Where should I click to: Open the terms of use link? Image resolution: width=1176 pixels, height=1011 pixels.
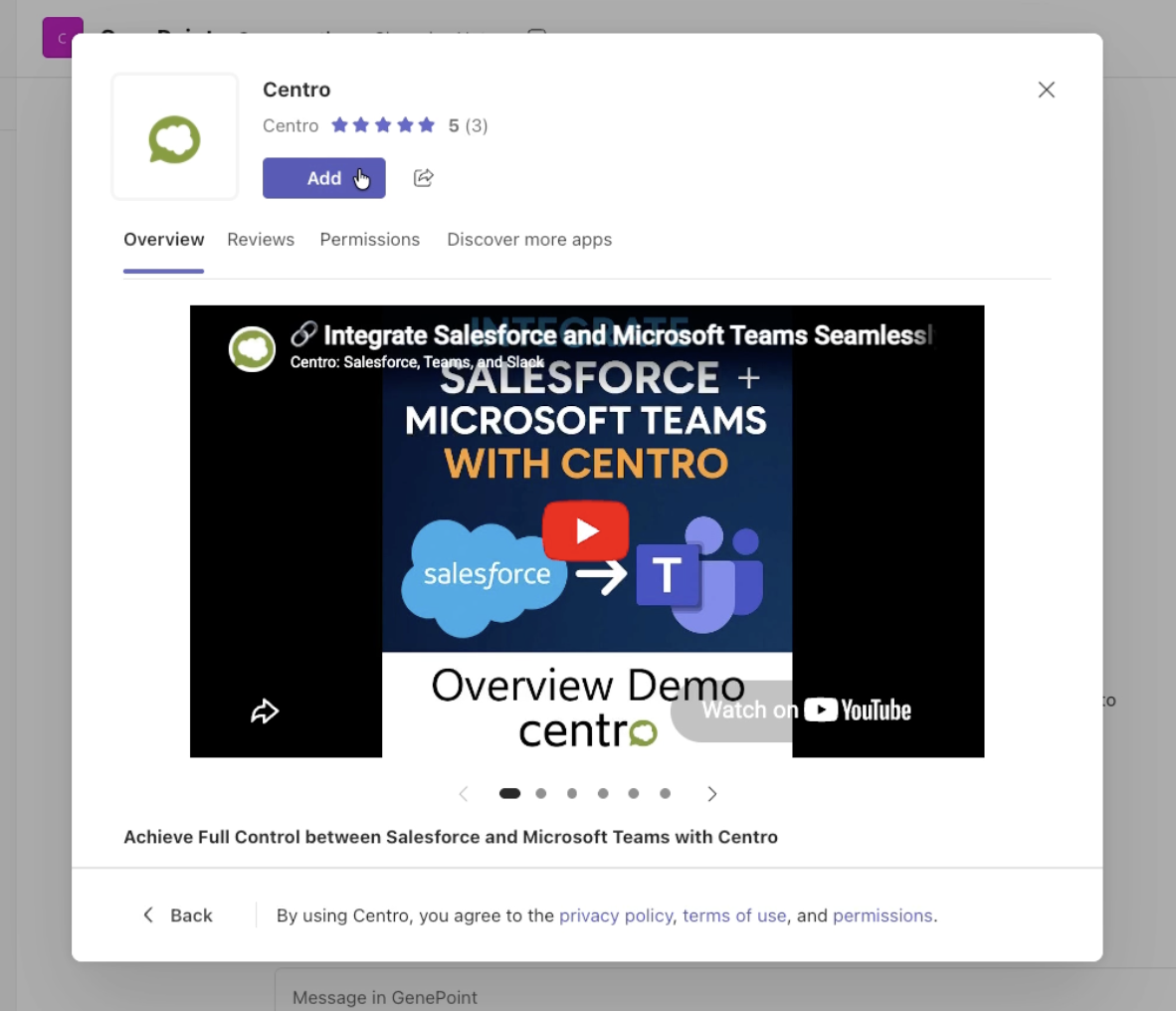pyautogui.click(x=734, y=915)
